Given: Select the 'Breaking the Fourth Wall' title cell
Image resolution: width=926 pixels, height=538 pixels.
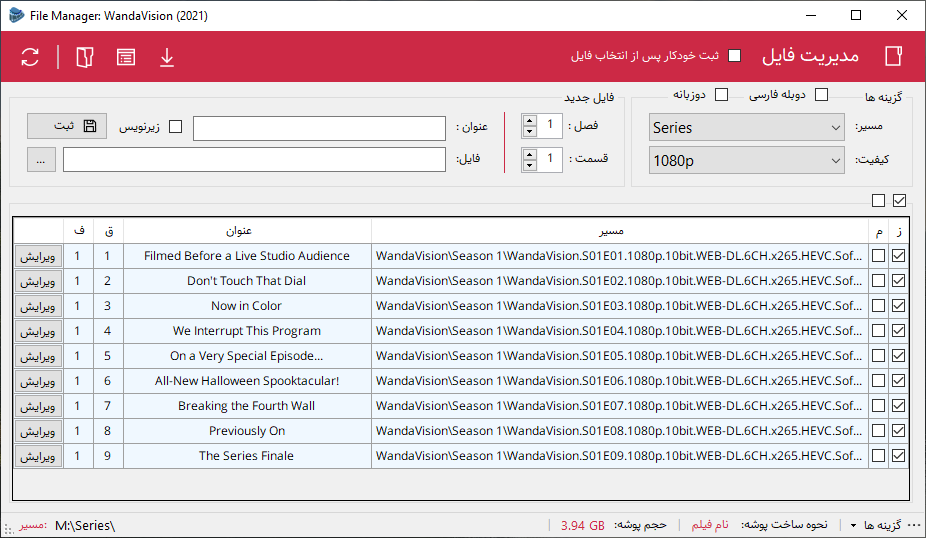Looking at the screenshot, I should coord(247,406).
